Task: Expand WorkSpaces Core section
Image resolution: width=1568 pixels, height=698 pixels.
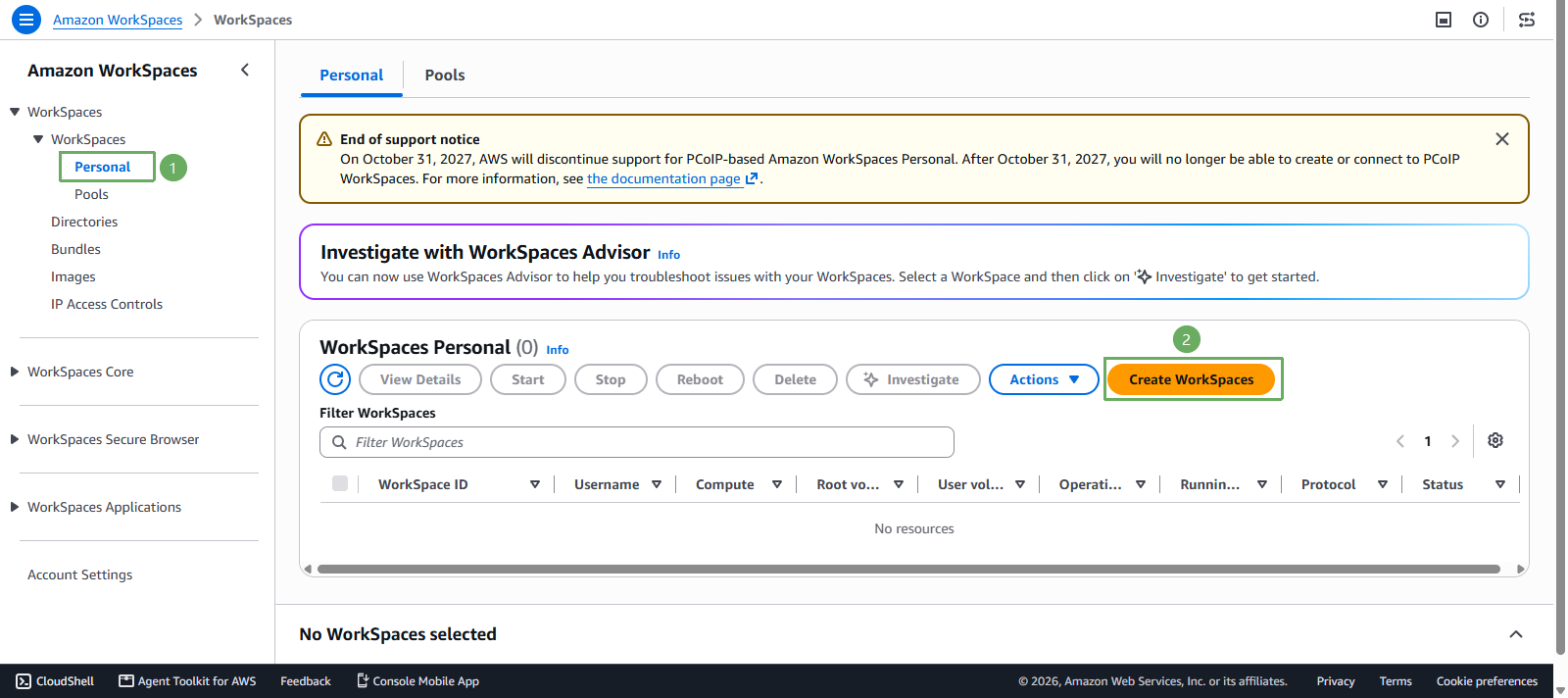Action: [15, 372]
